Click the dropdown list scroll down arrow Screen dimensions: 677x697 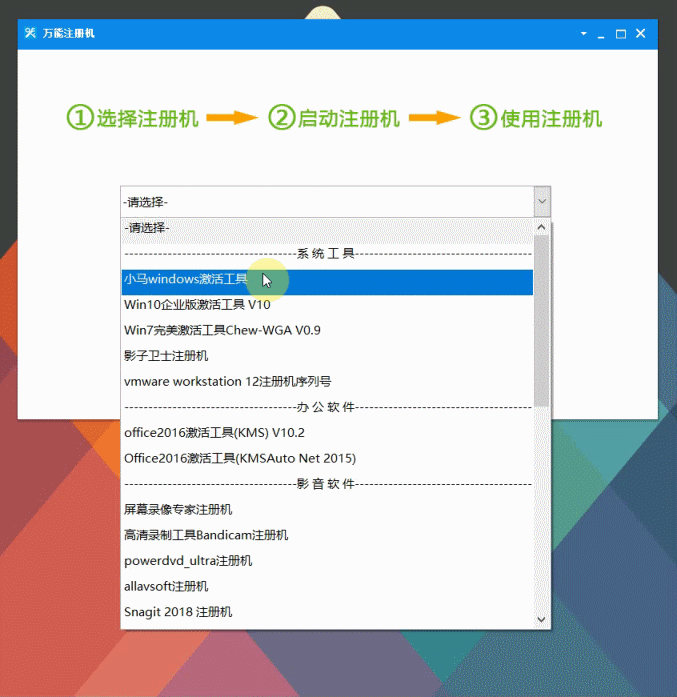pyautogui.click(x=541, y=619)
